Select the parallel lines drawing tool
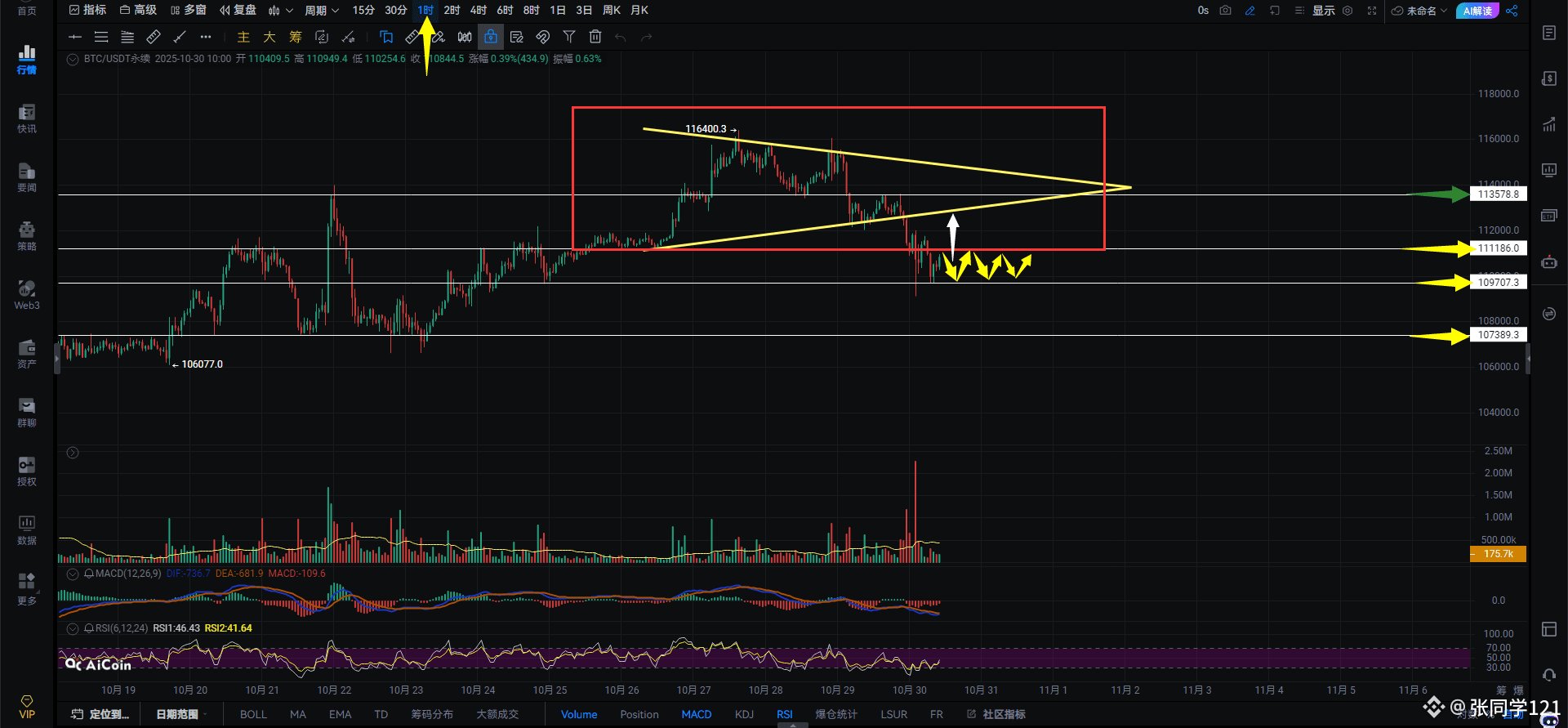1568x728 pixels. point(101,37)
